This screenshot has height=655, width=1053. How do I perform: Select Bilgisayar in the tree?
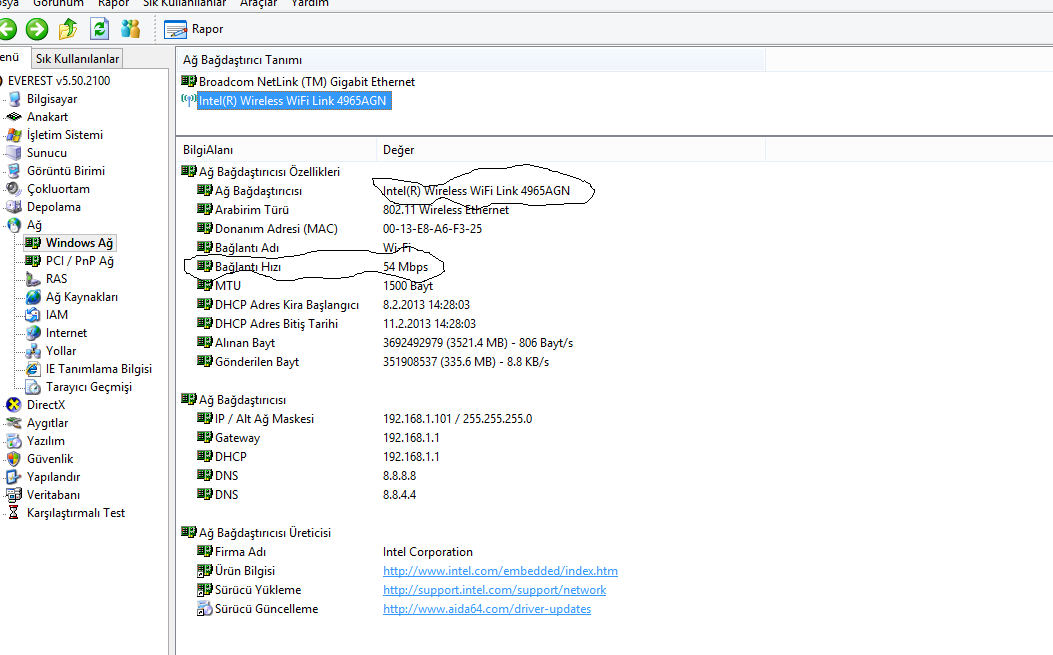point(52,99)
